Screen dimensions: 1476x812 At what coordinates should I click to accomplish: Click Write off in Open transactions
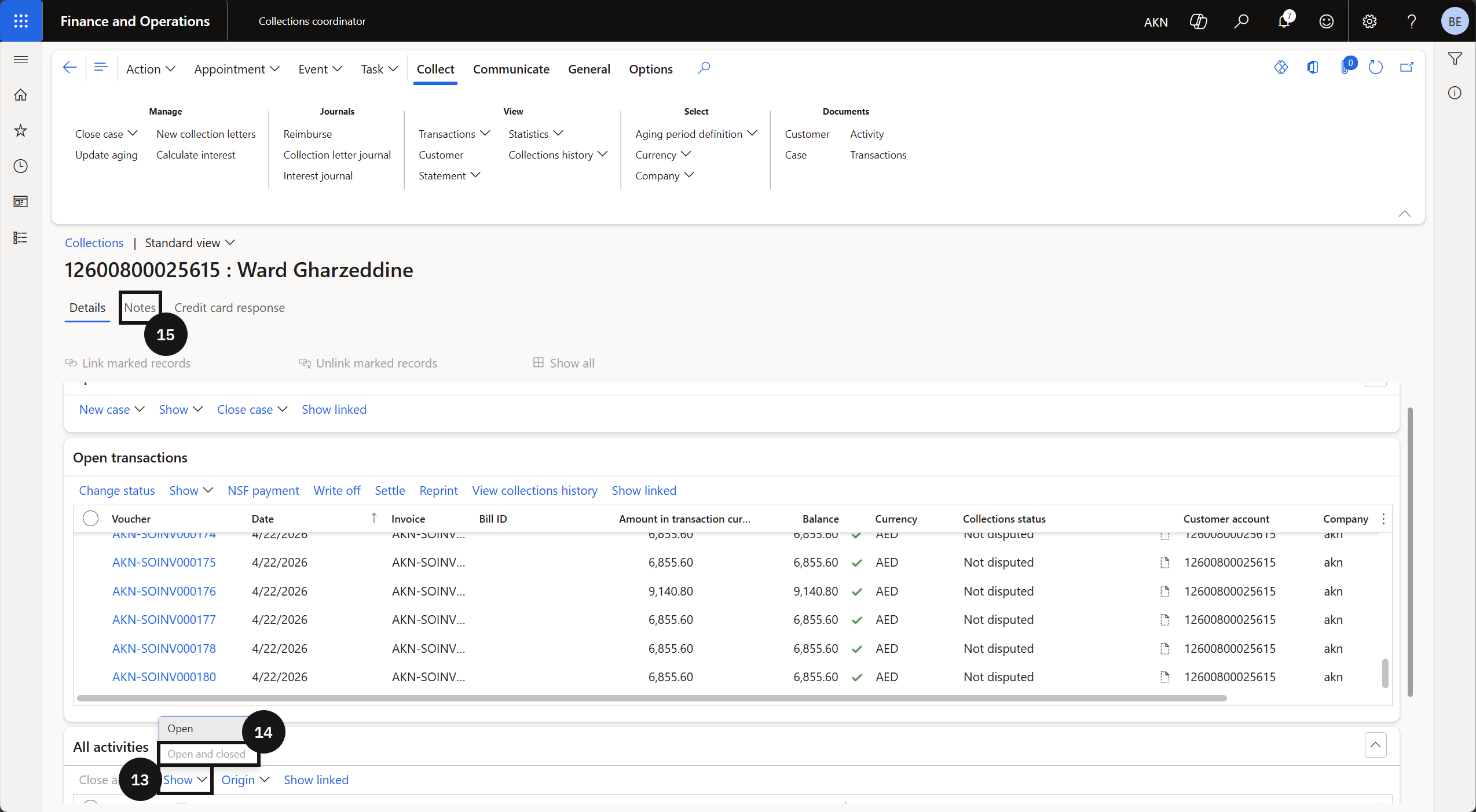337,490
